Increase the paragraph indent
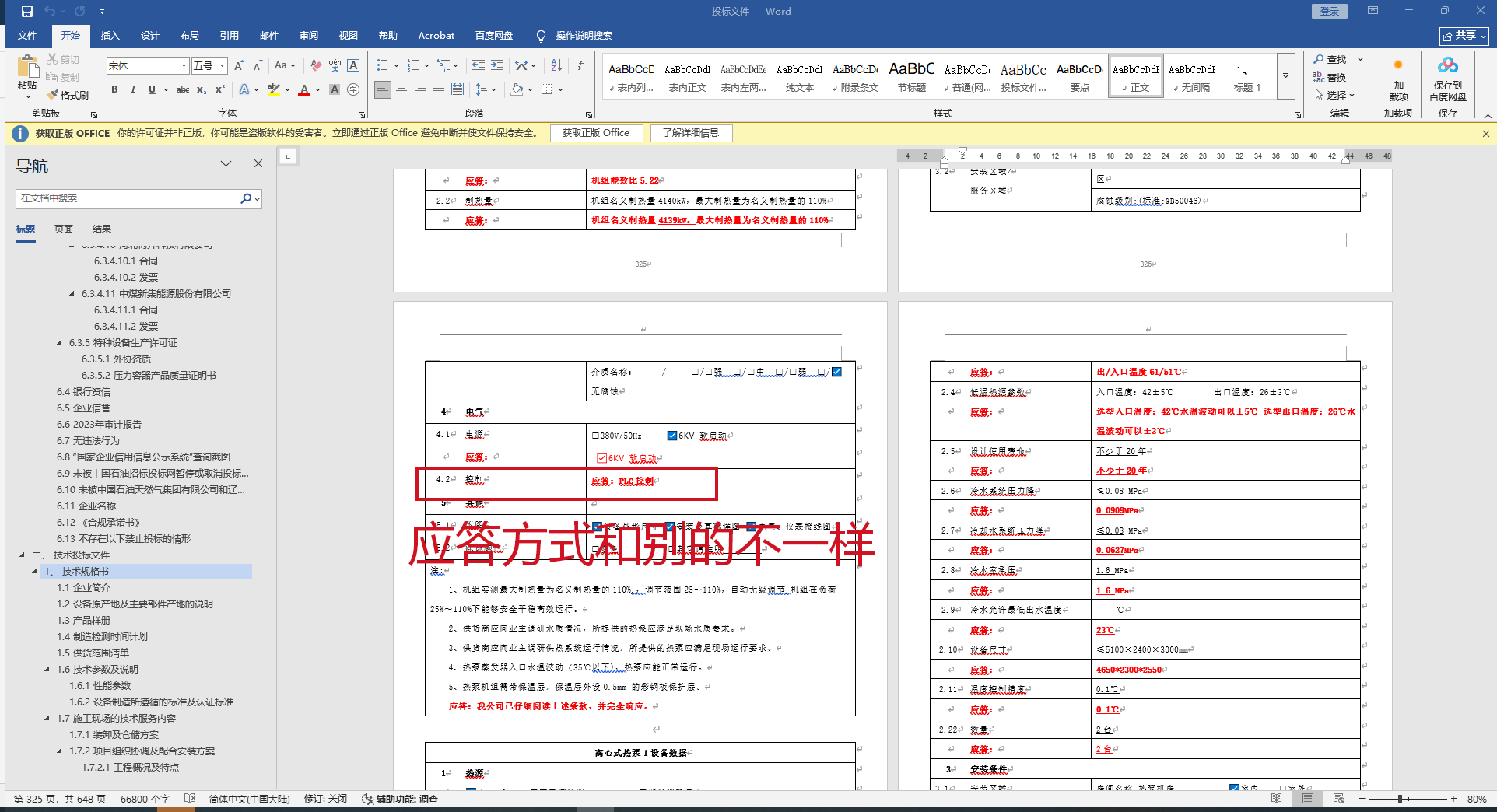This screenshot has height=812, width=1497. 497,65
